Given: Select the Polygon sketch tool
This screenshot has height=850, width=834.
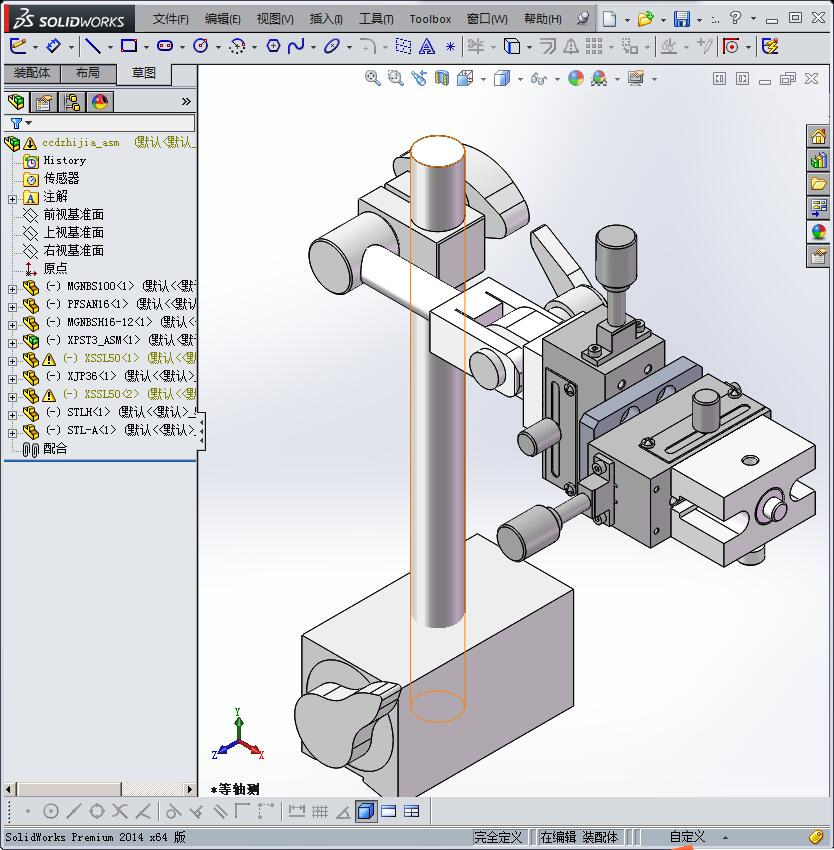Looking at the screenshot, I should pos(273,46).
